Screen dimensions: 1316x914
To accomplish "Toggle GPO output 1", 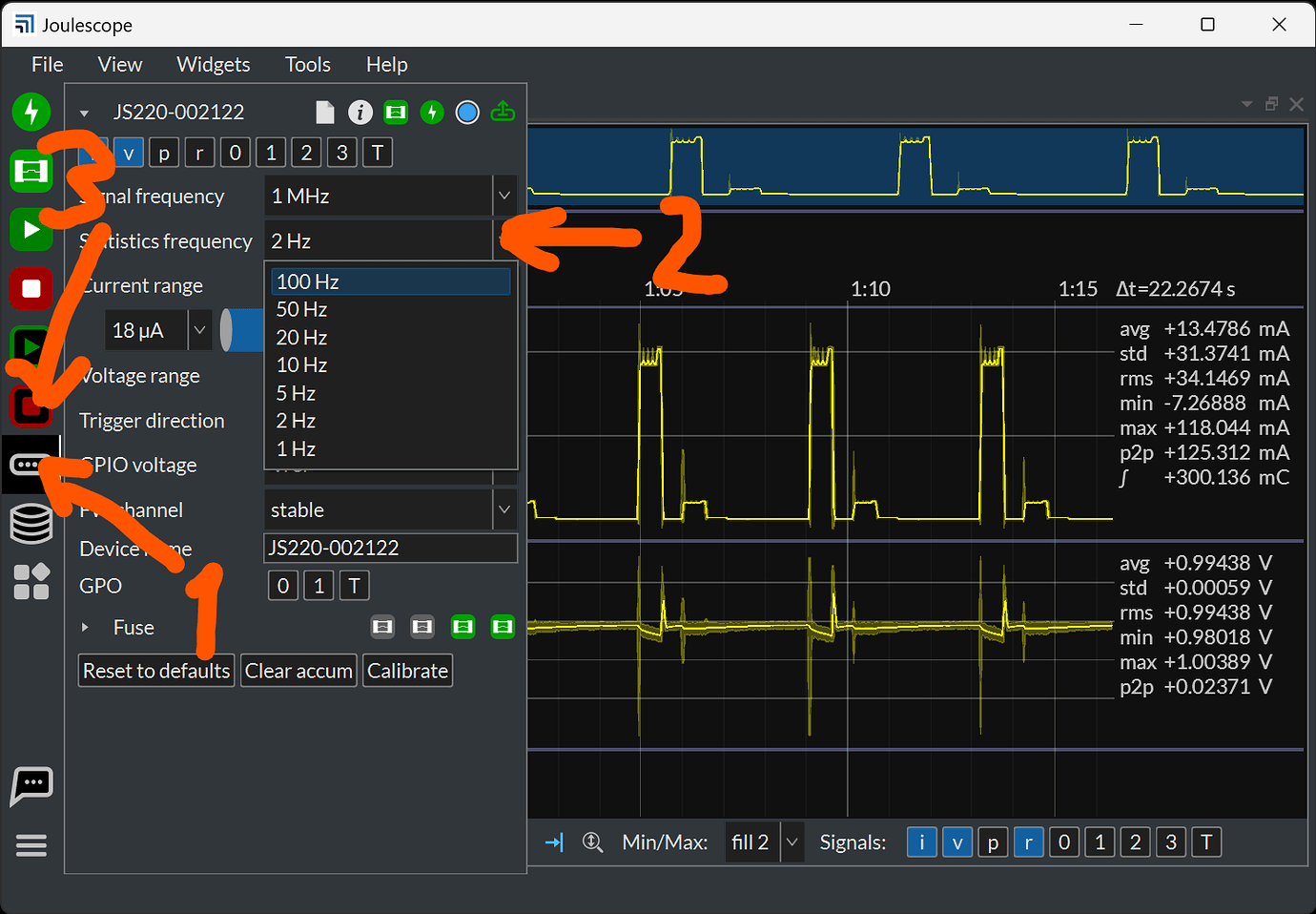I will point(319,586).
